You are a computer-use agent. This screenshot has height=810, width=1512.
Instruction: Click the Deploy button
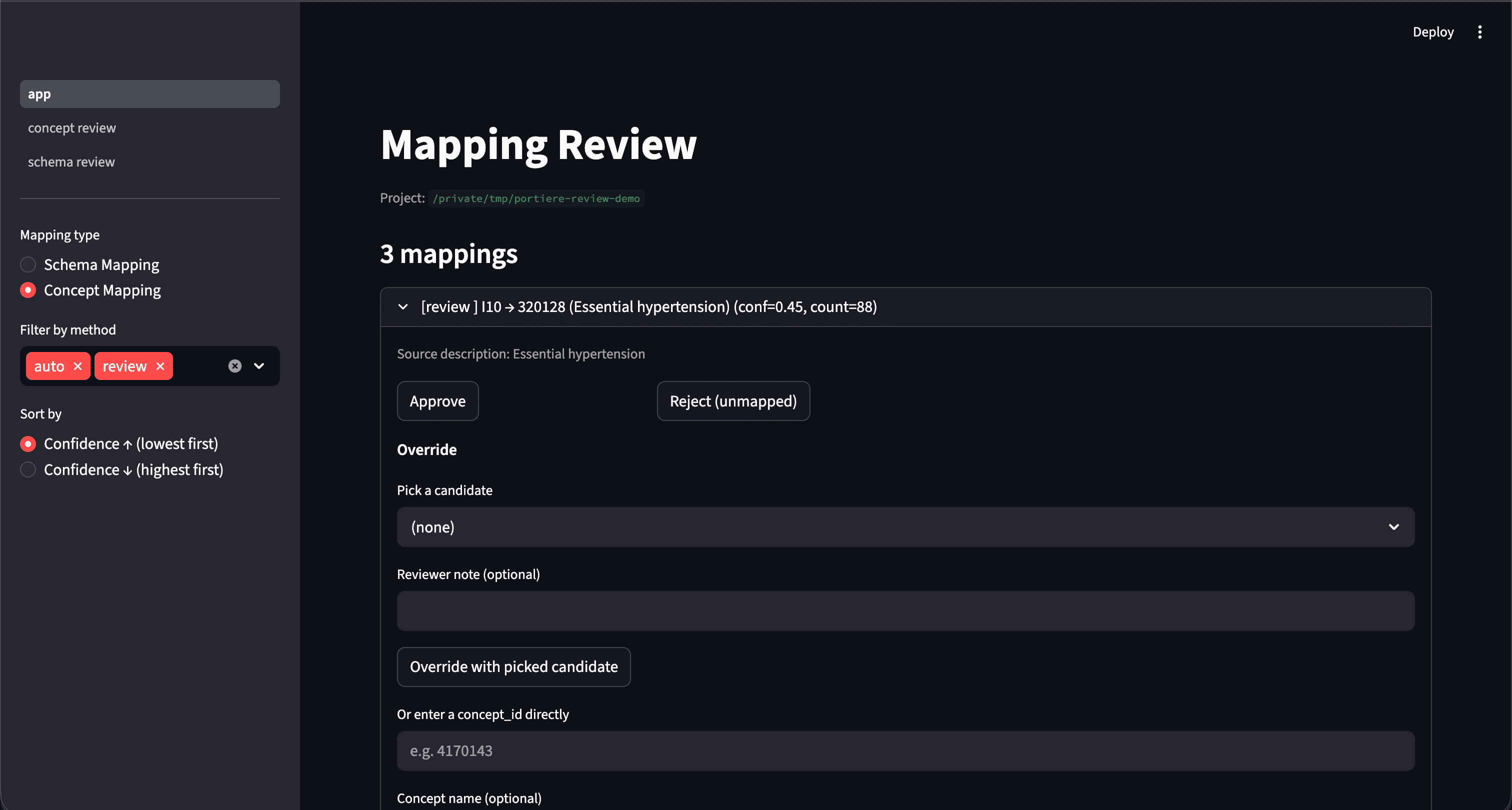tap(1433, 32)
